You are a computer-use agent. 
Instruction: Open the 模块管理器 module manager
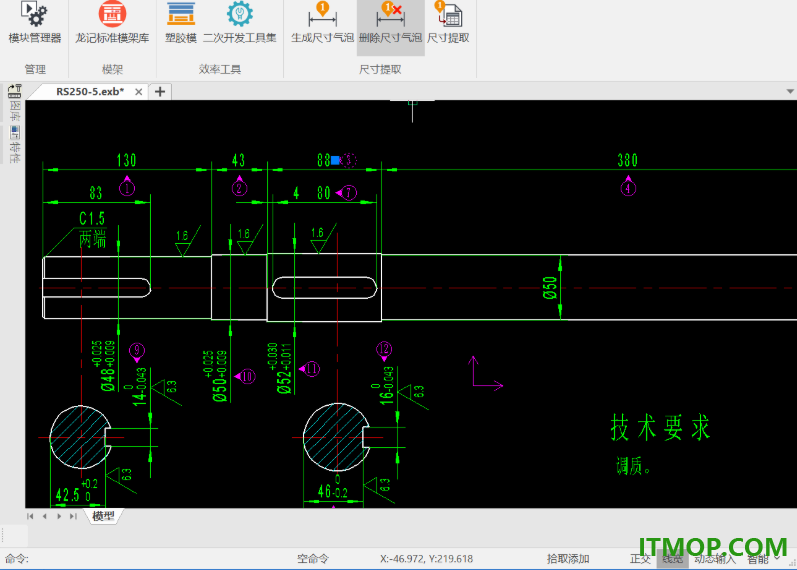[35, 23]
